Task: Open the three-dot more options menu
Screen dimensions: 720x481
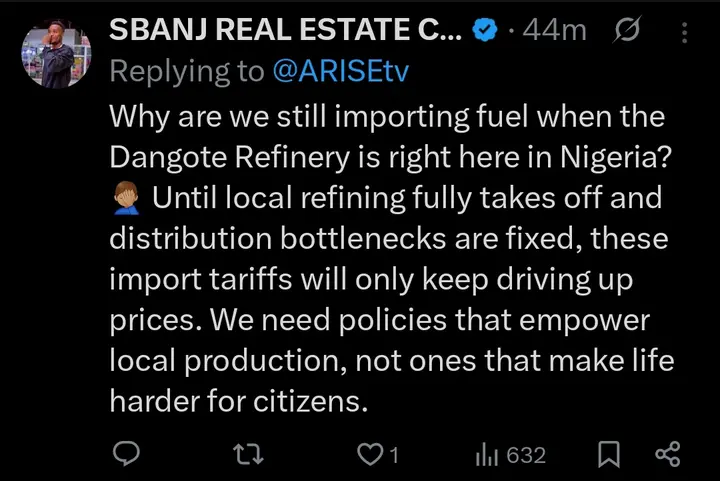Action: [x=684, y=33]
